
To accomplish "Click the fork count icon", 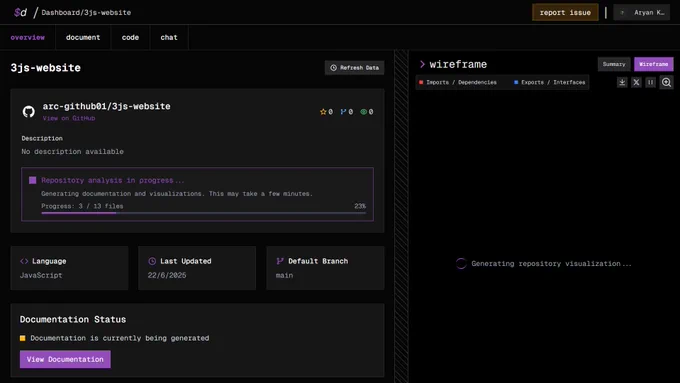I will point(343,112).
